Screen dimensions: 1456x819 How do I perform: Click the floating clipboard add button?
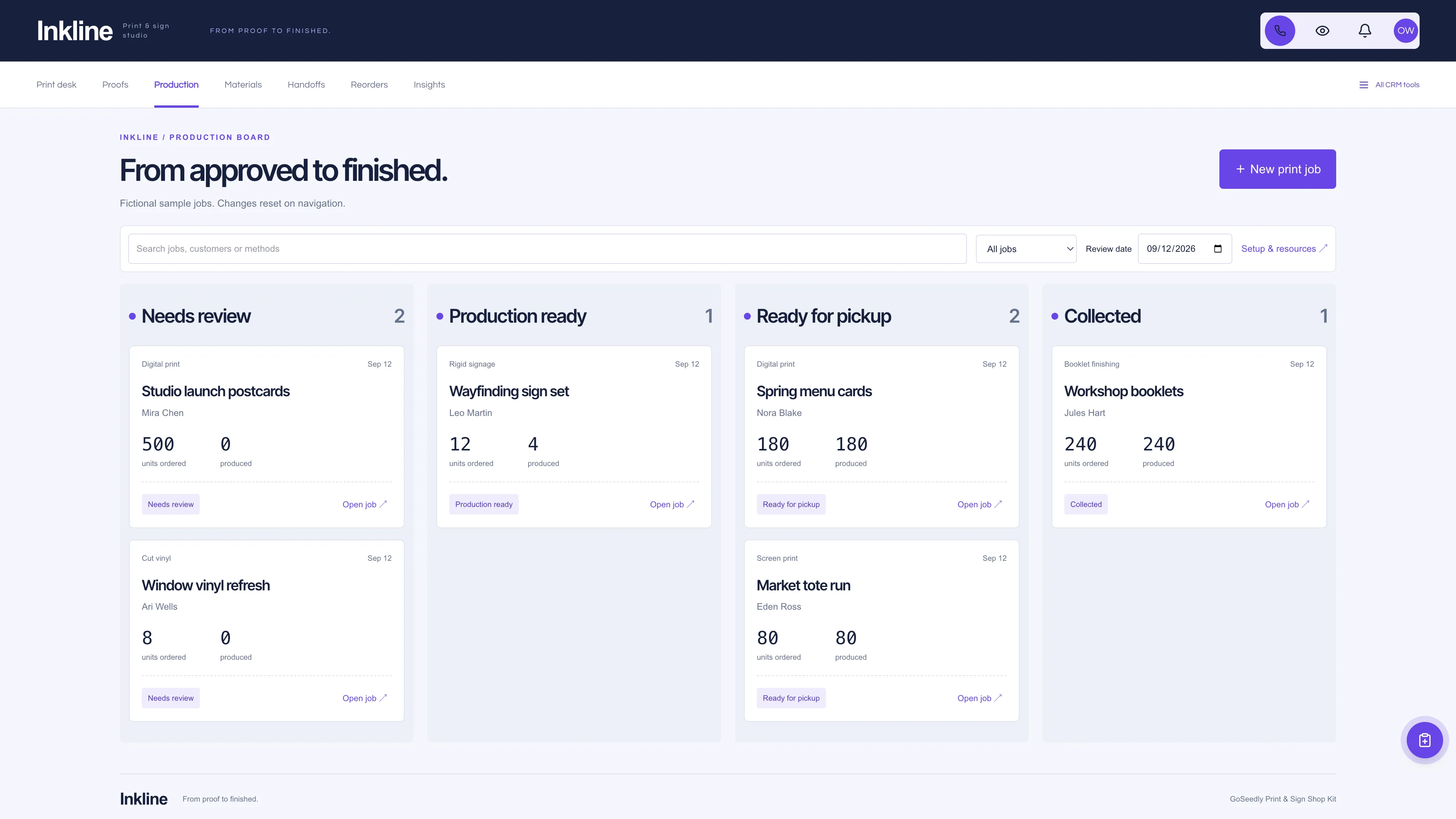point(1425,740)
